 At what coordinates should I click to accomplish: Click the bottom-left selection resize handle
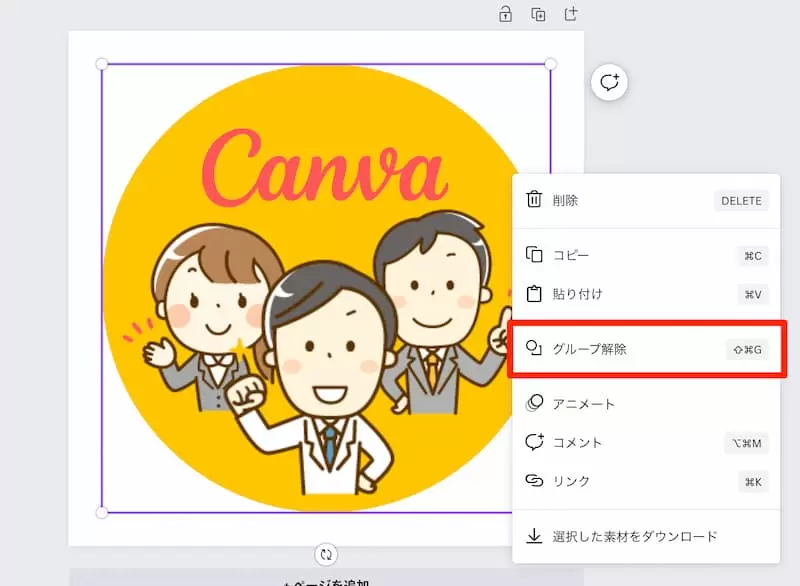[102, 513]
